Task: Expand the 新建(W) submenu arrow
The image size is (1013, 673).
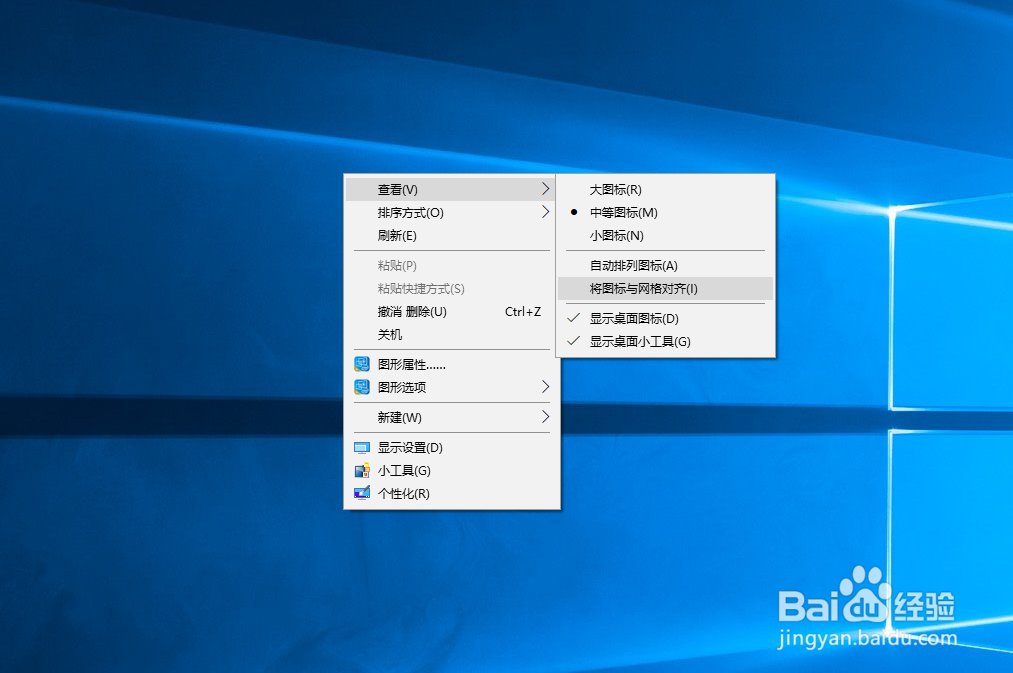Action: click(545, 417)
